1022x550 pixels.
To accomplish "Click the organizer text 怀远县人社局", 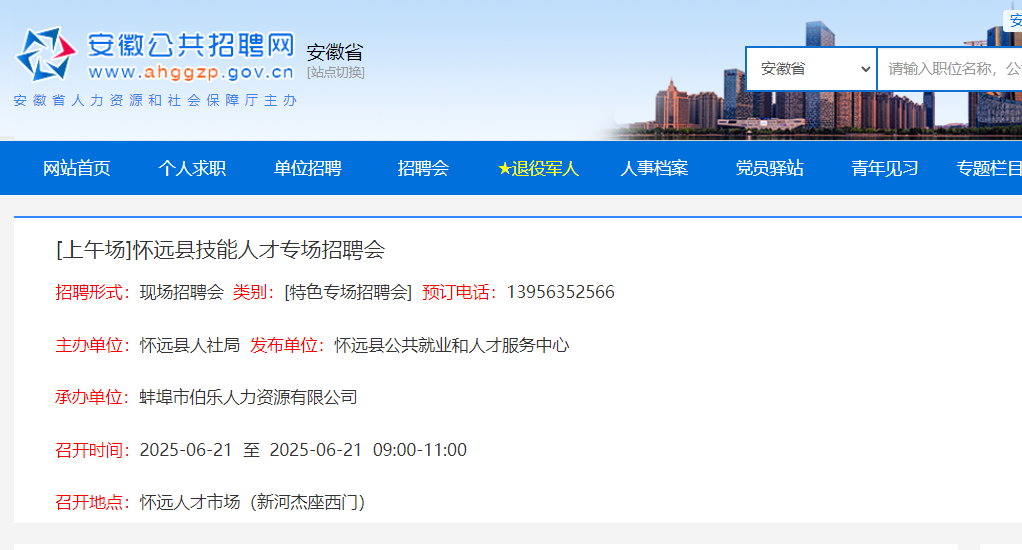I will (190, 345).
